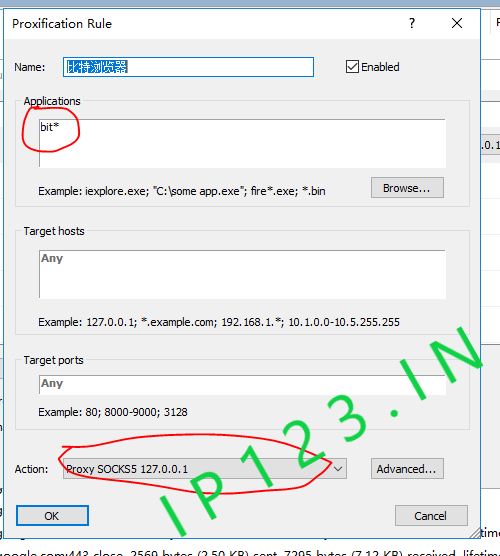Image resolution: width=500 pixels, height=556 pixels.
Task: Click the dialog resize grip corner
Action: [x=474, y=533]
